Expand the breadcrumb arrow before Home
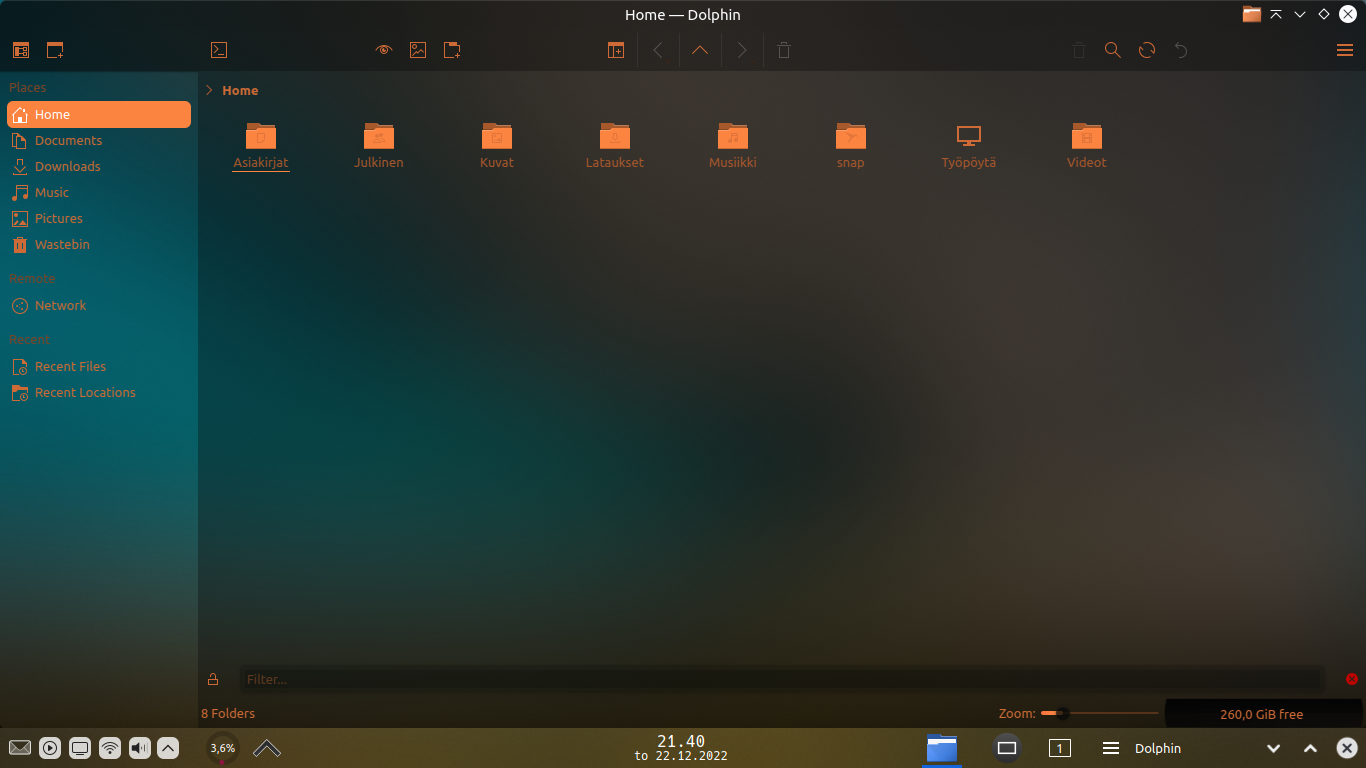The height and width of the screenshot is (768, 1366). [207, 90]
